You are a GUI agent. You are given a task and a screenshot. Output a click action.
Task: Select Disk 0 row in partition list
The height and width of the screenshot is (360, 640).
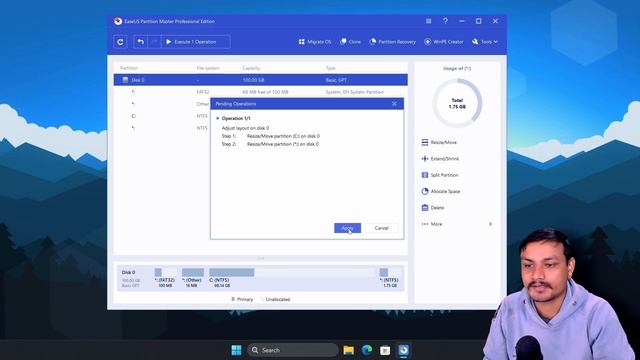coord(260,80)
